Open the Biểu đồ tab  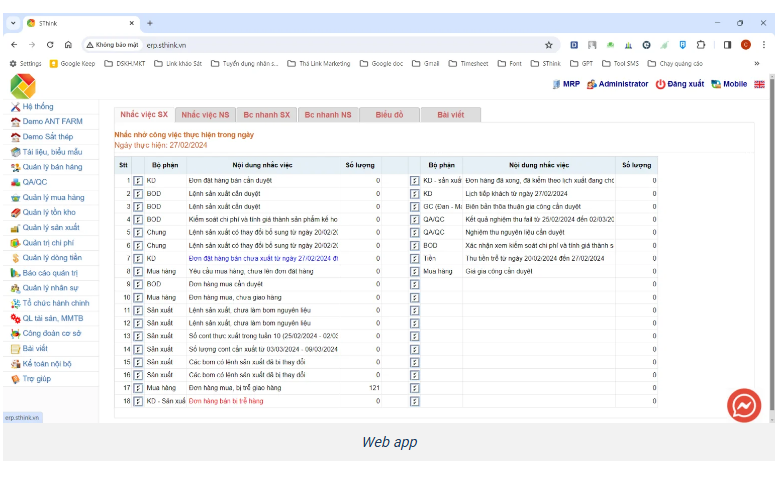point(389,115)
